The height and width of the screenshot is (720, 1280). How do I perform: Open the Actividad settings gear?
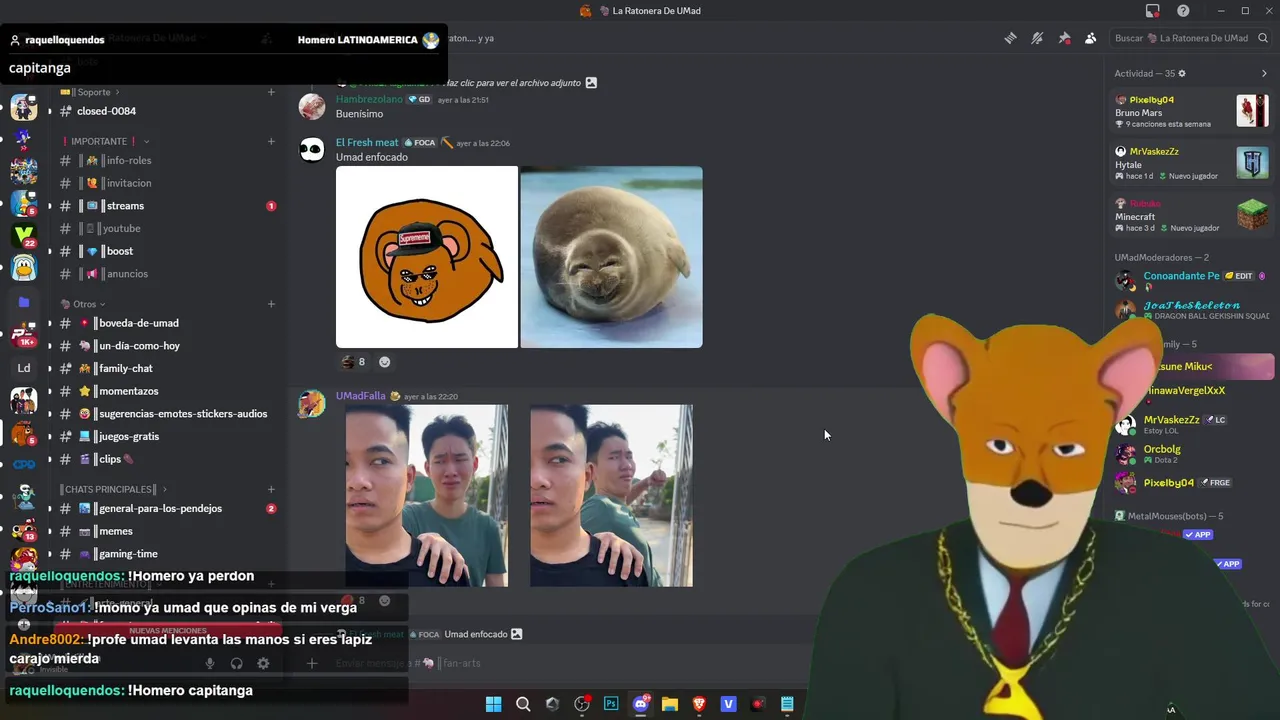[x=1182, y=73]
